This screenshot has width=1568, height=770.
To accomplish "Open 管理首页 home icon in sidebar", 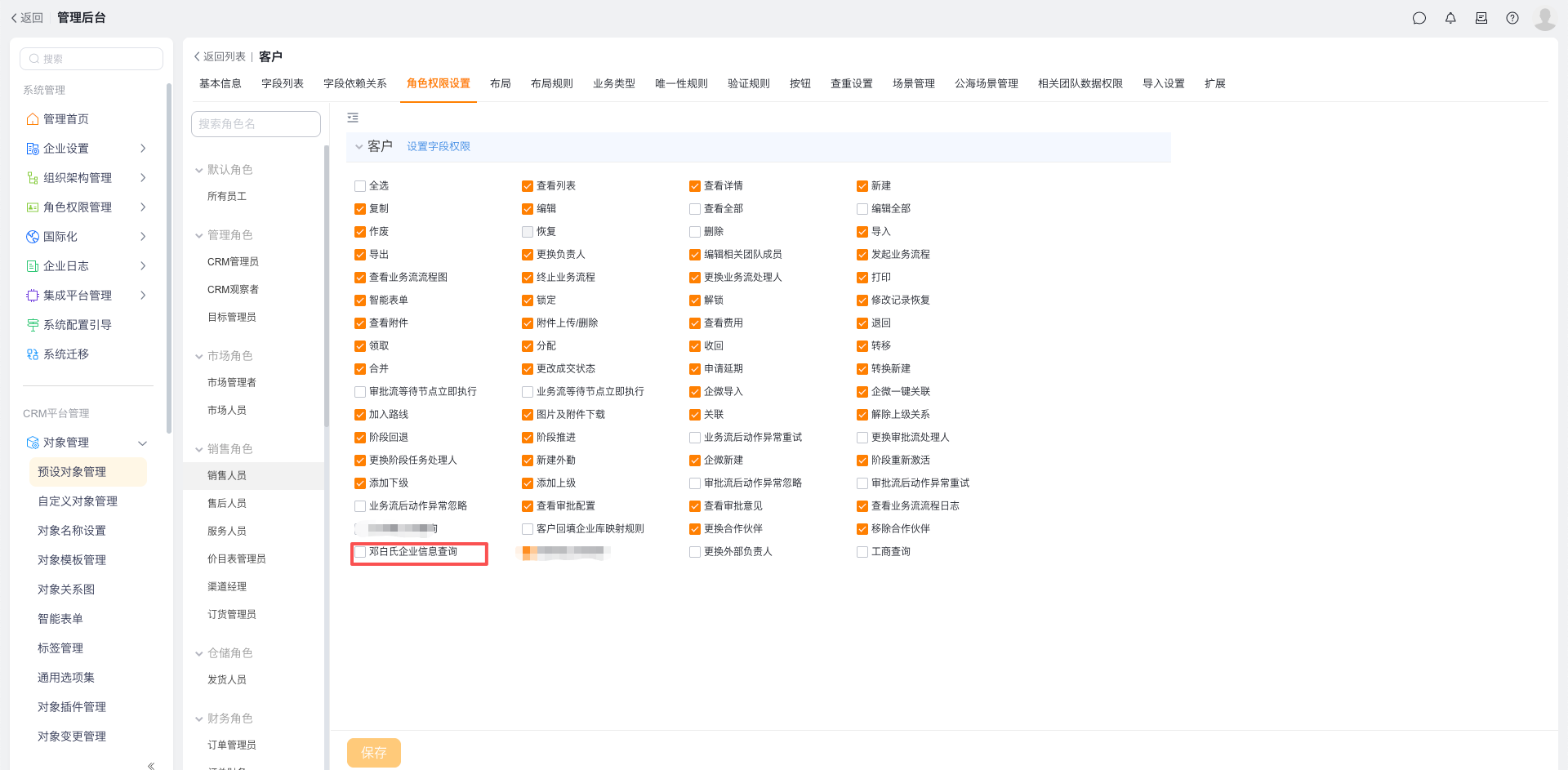I will point(33,119).
